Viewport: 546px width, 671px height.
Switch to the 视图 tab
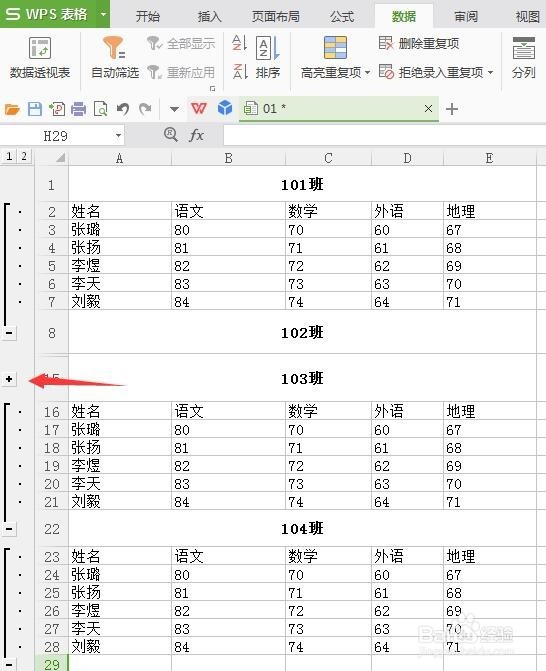[x=528, y=17]
